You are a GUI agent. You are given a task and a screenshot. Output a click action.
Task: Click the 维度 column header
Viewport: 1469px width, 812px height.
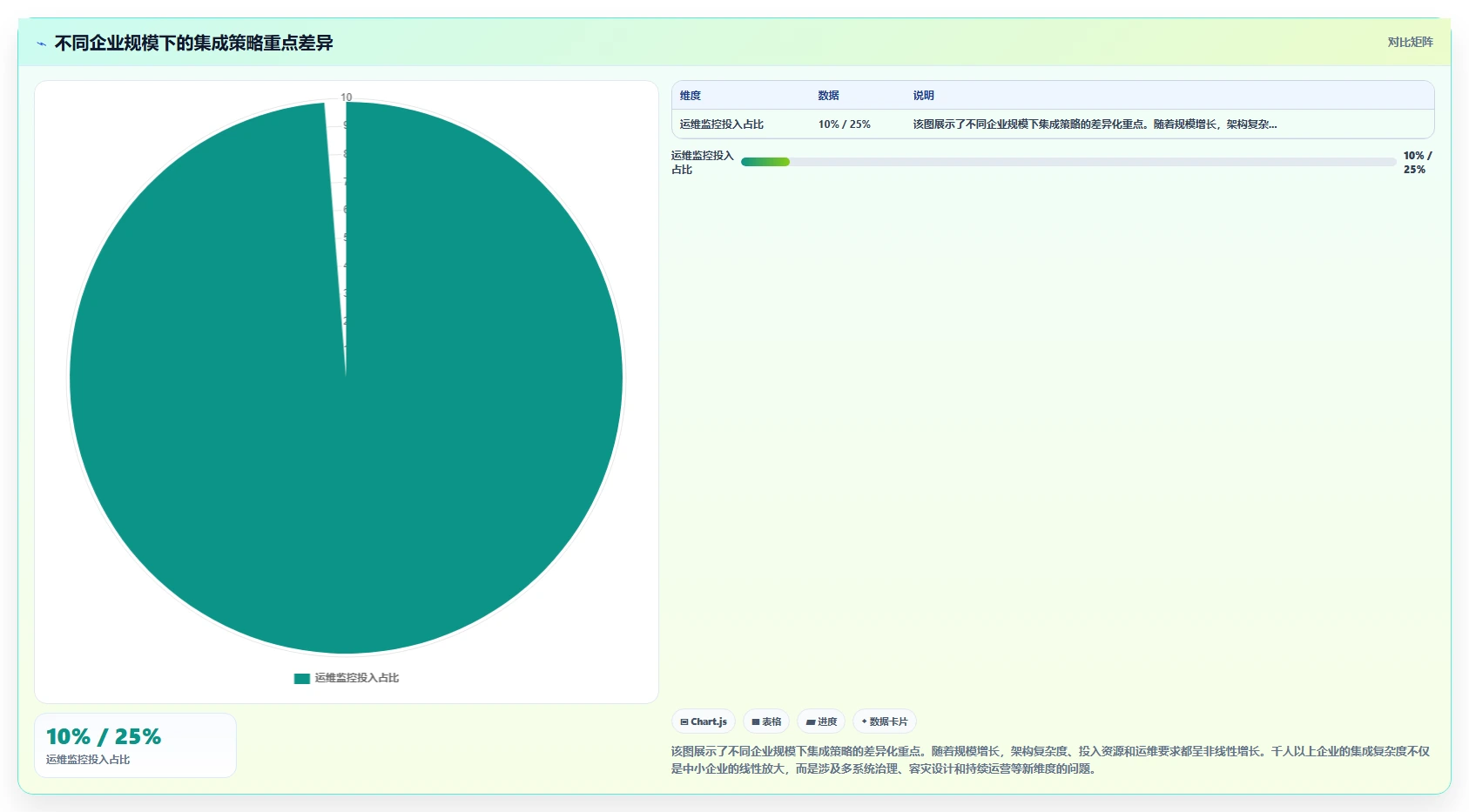691,96
